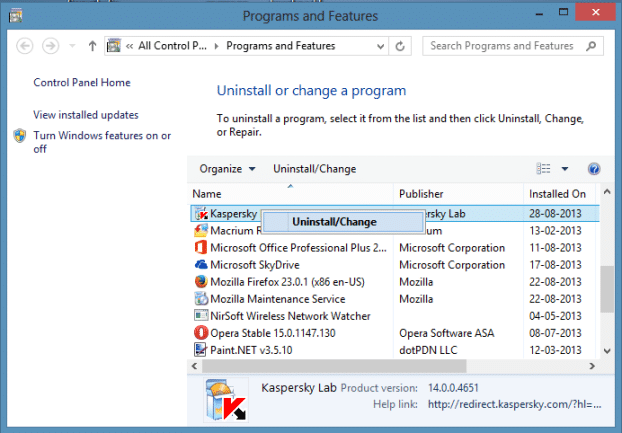Expand the address bar history dropdown

tap(380, 46)
